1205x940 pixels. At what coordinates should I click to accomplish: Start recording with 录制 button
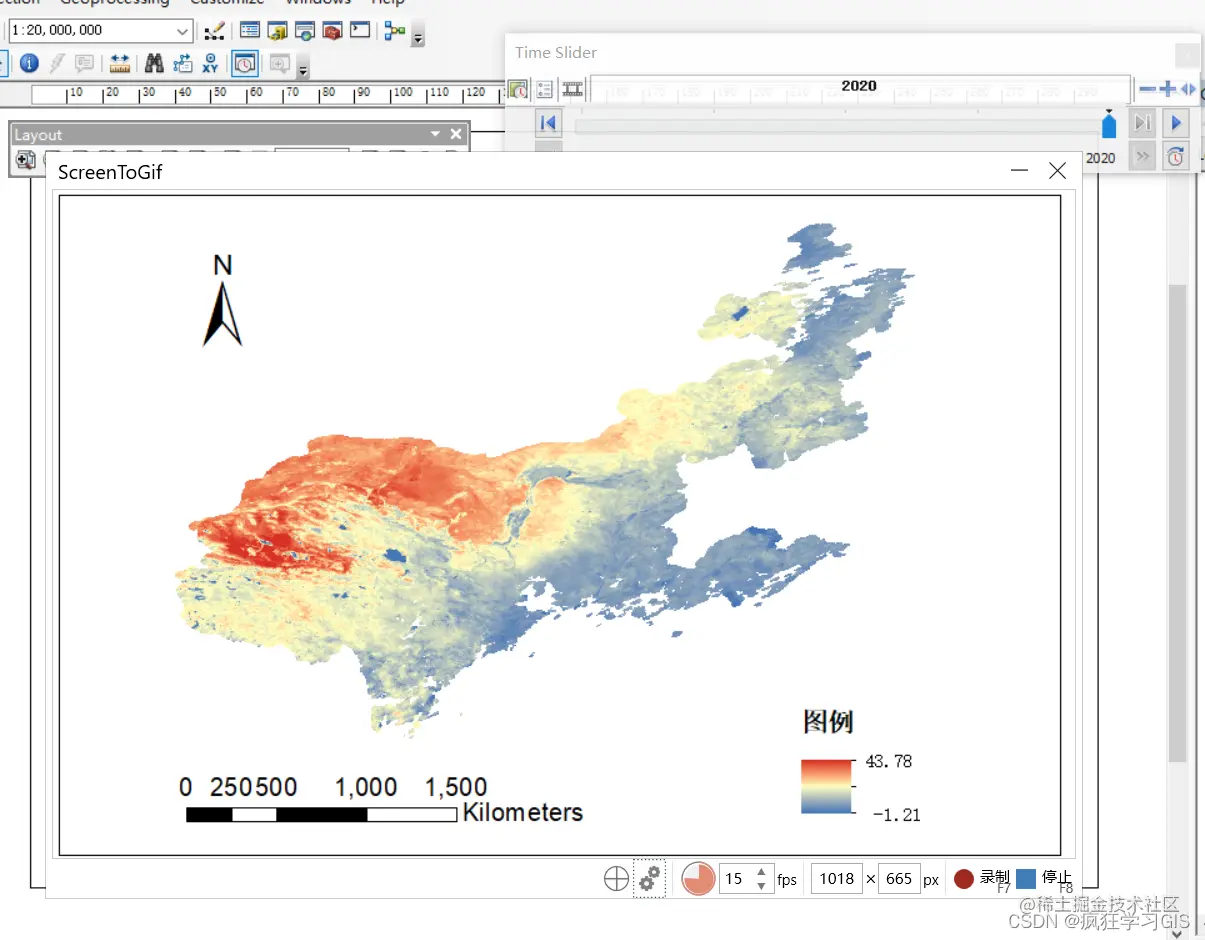(981, 879)
